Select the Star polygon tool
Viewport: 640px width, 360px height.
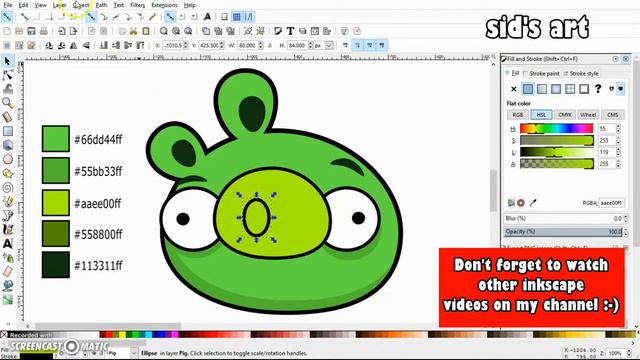pos(7,173)
